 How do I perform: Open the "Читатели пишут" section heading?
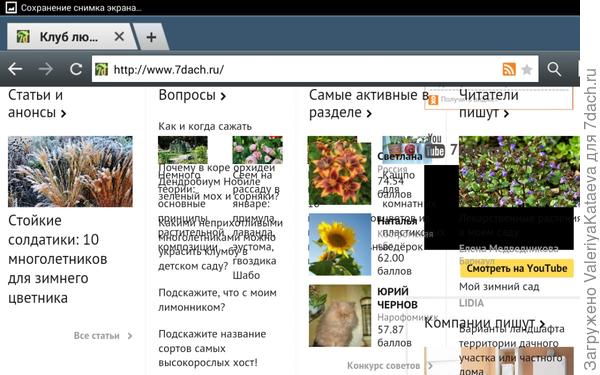click(x=489, y=104)
